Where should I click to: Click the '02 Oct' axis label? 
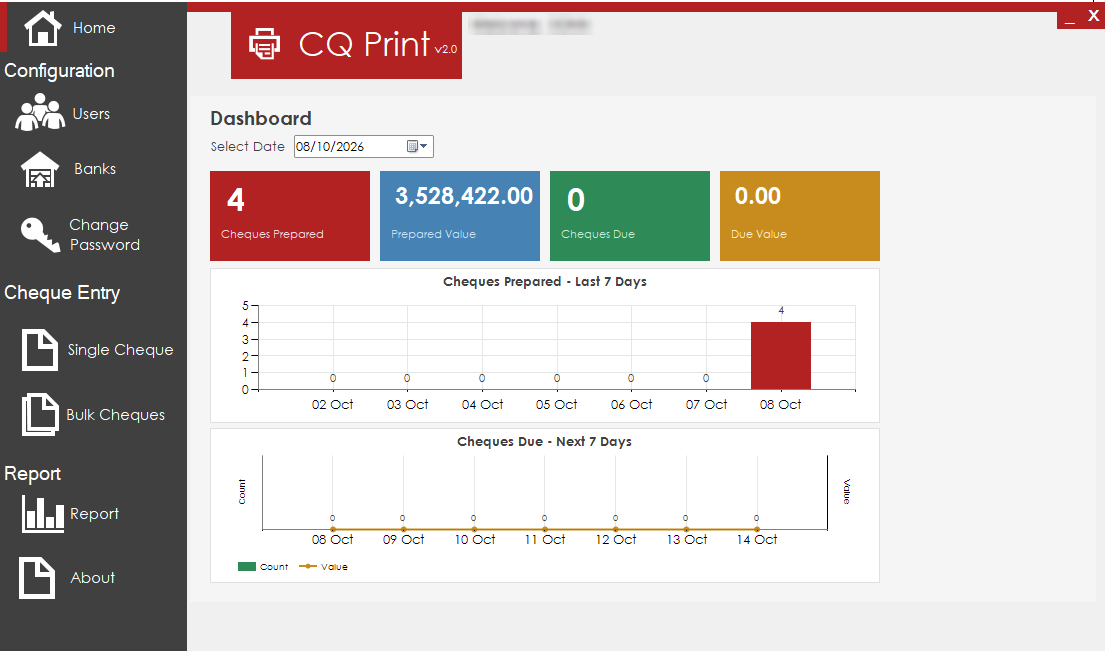(333, 404)
